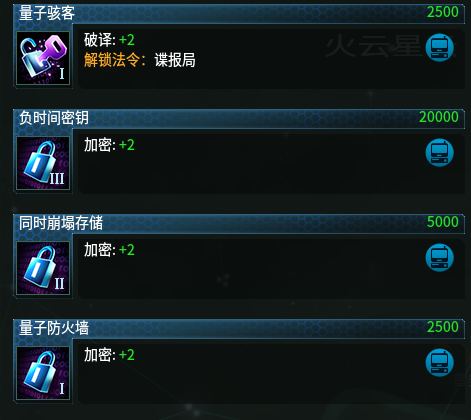The image size is (471, 420).
Task: Click the 20000 research cost value
Action: point(439,117)
